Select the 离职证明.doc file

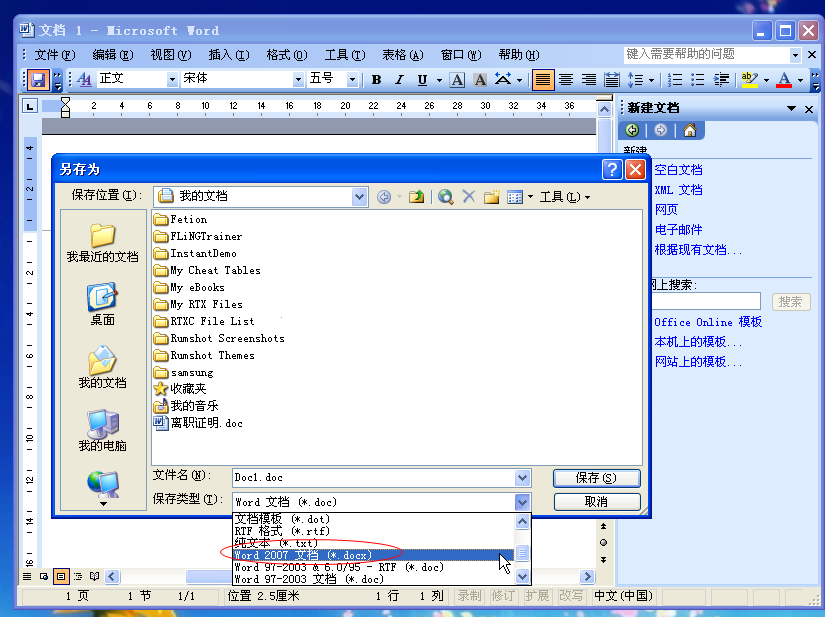pyautogui.click(x=198, y=423)
